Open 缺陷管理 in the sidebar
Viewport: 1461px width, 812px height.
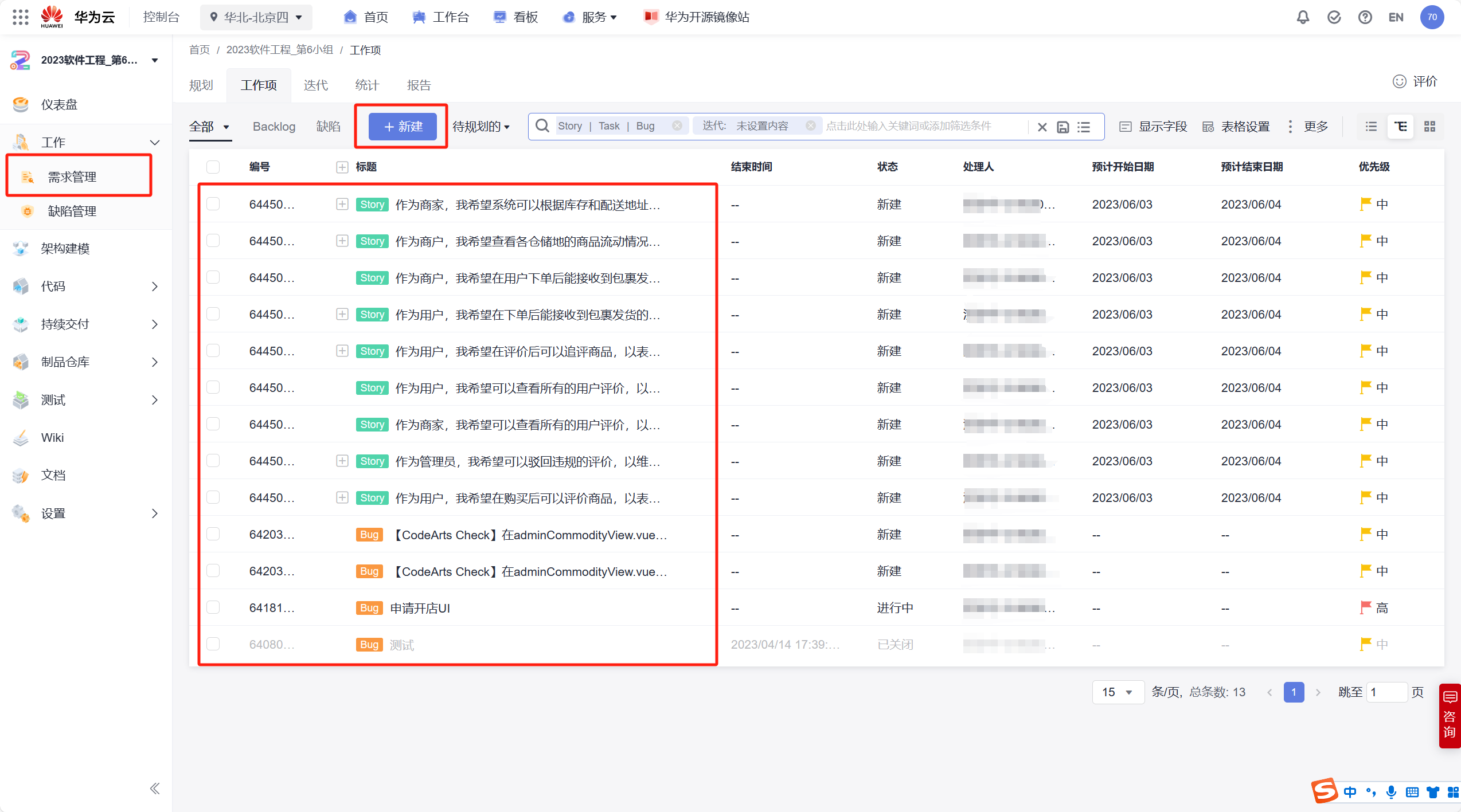(72, 211)
